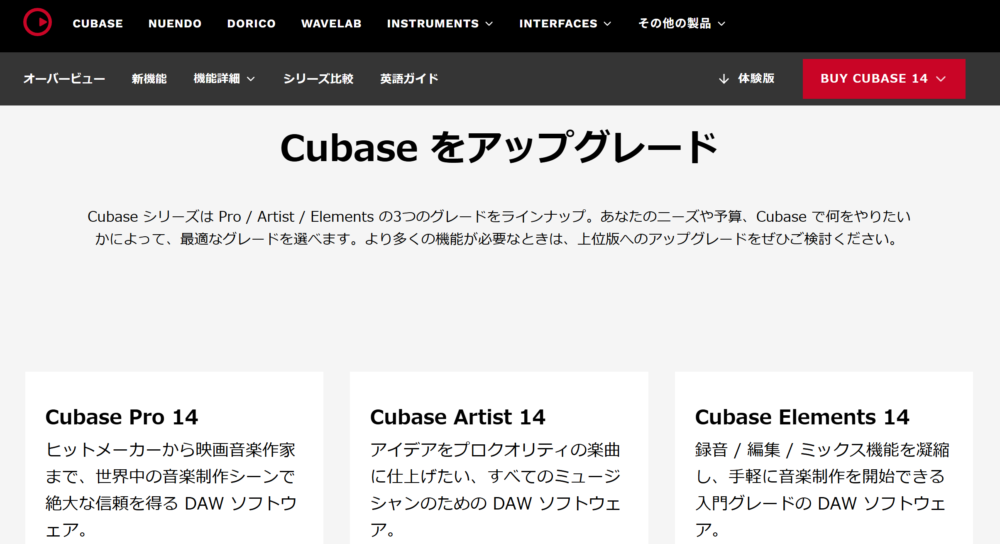Click the chevron on BUY CUBASE 14
The width and height of the screenshot is (1000, 544).
941,78
